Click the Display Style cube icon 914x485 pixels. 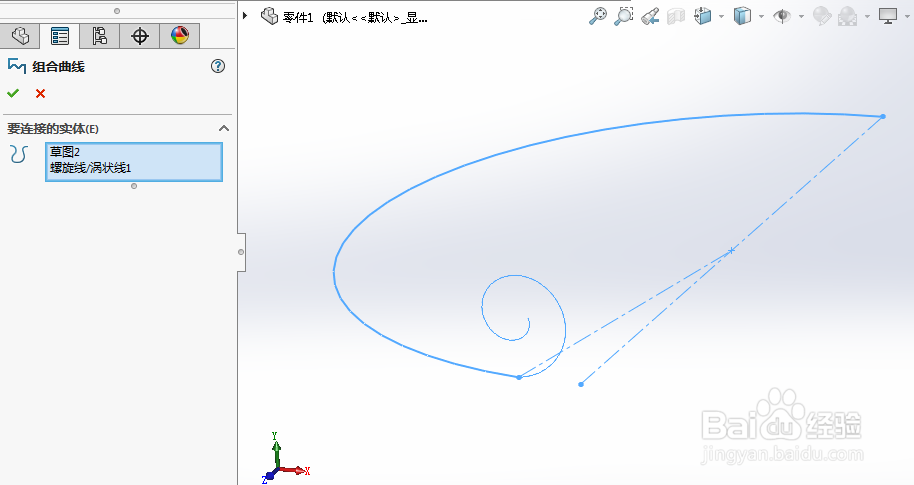click(742, 16)
